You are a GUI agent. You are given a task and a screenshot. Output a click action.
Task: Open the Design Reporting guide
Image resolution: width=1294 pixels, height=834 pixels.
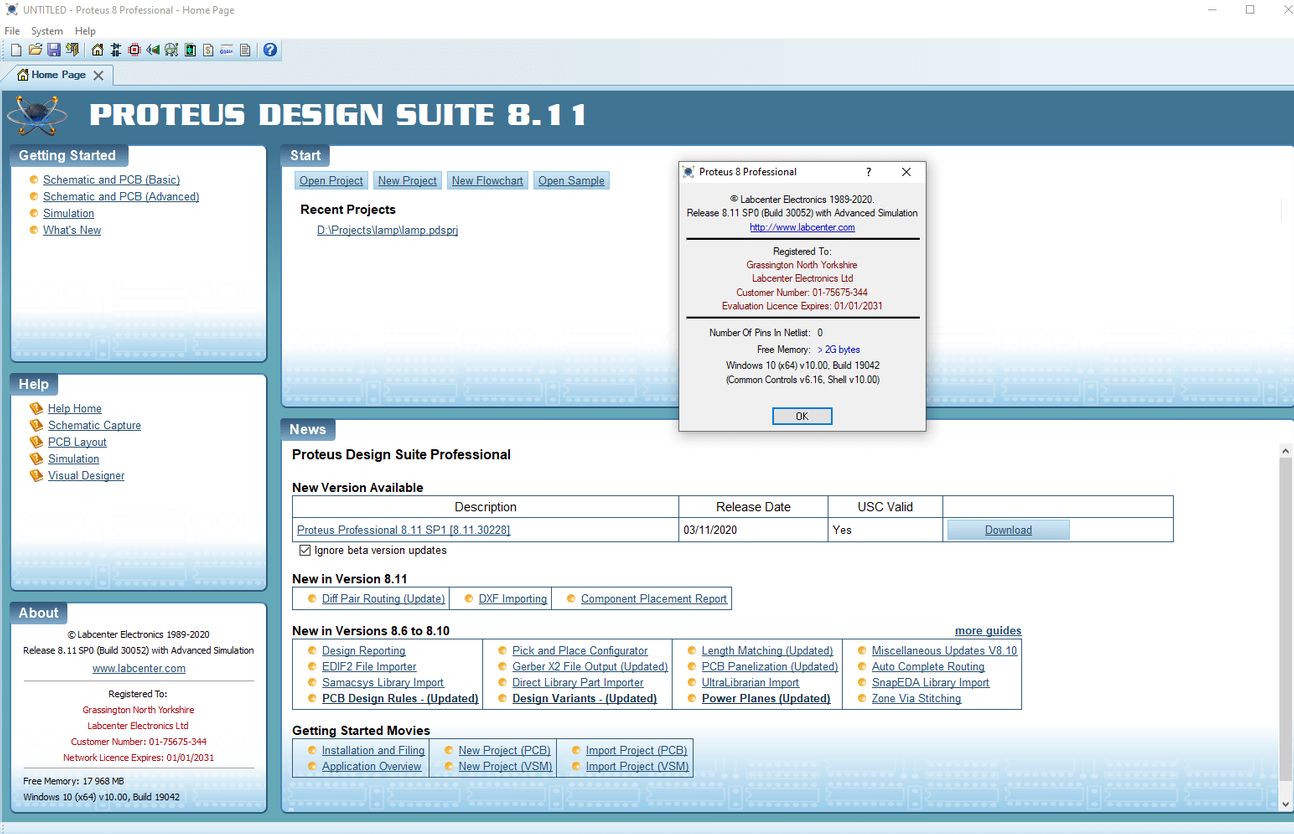[364, 651]
